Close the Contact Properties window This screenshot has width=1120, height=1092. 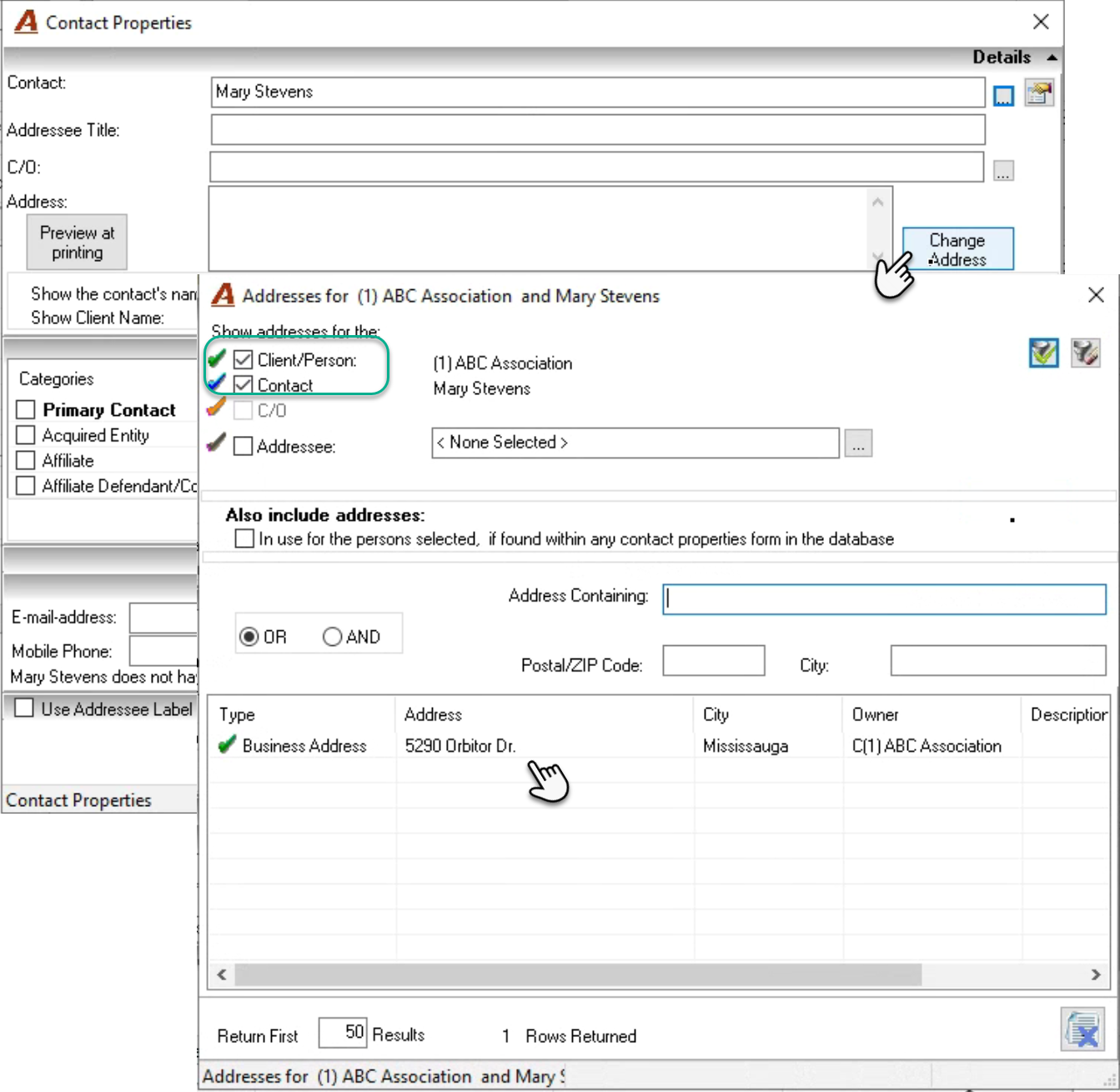[1041, 22]
